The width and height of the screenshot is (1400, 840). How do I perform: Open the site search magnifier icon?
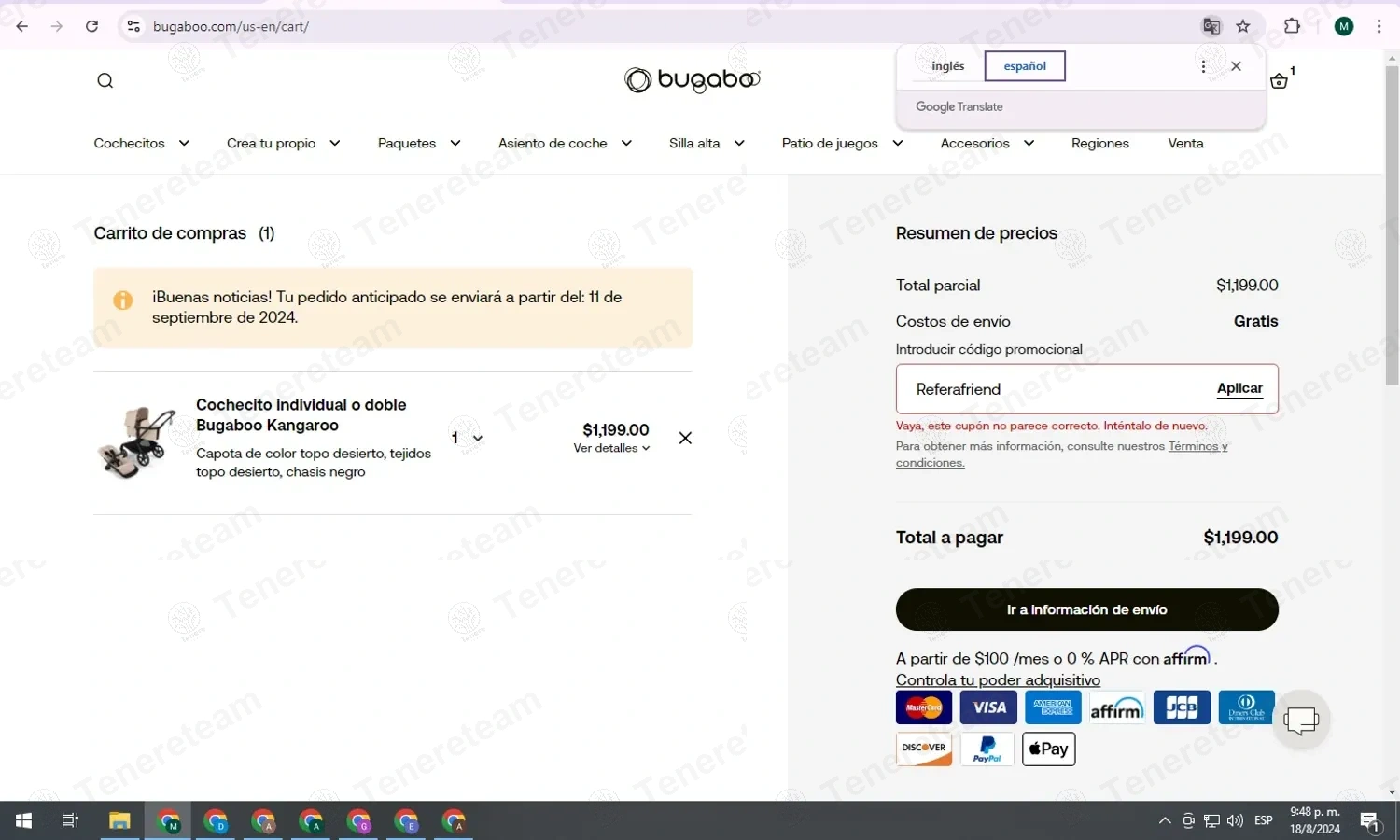click(x=105, y=80)
